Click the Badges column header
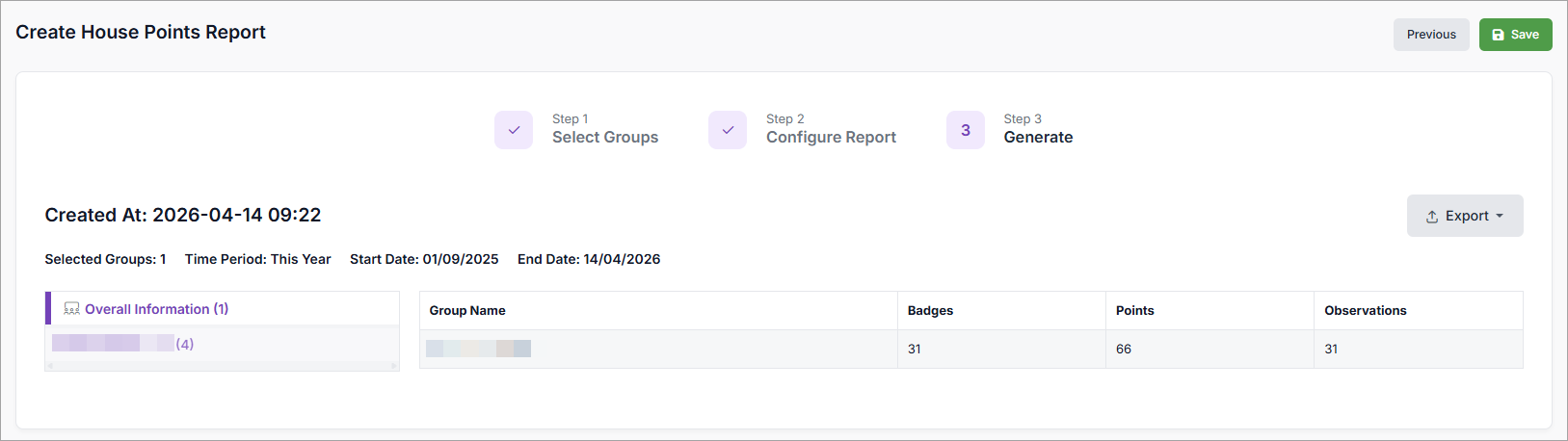Viewport: 1568px width, 441px height. [x=930, y=310]
